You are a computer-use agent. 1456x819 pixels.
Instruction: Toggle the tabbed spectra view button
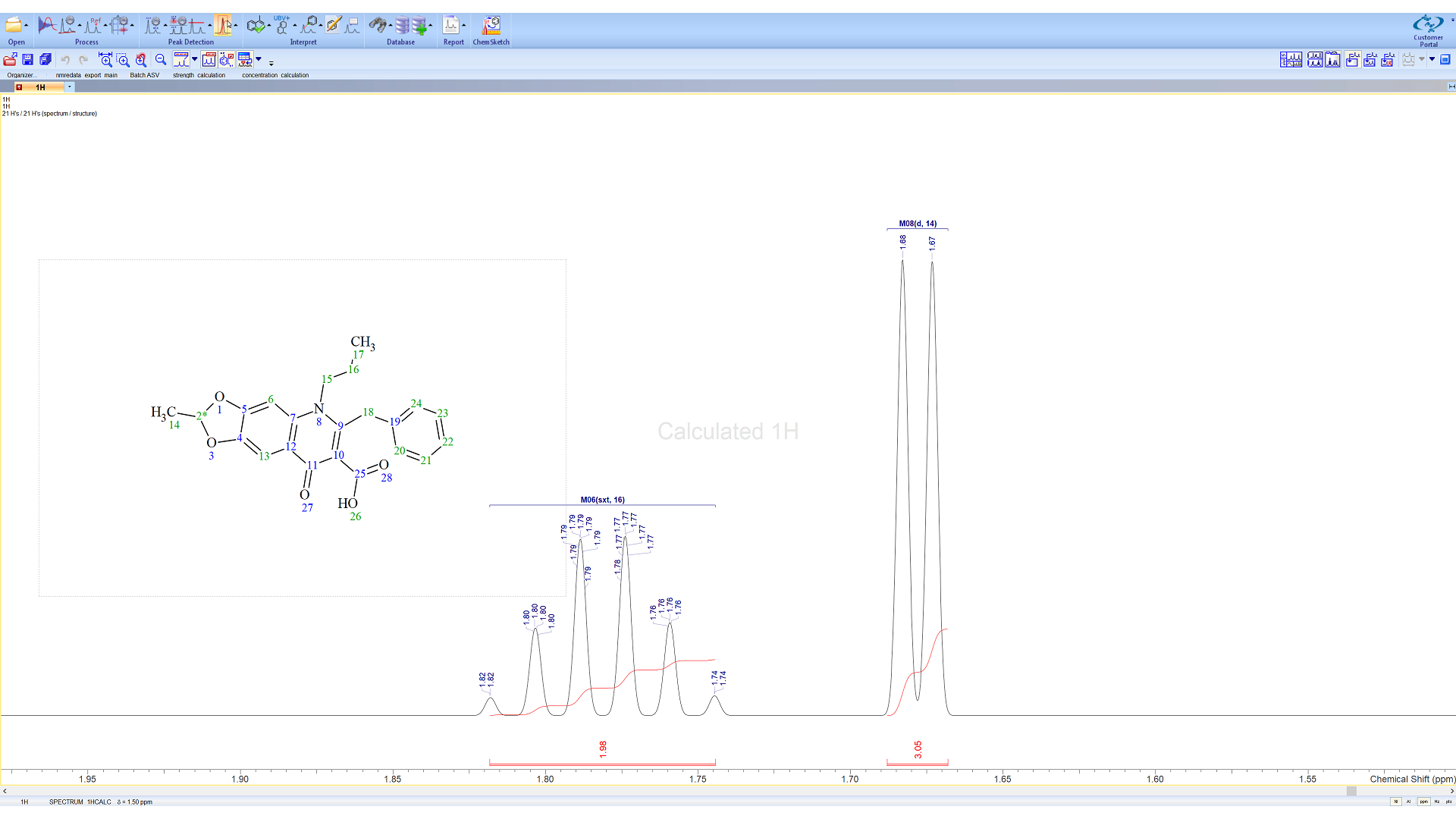pyautogui.click(x=1332, y=59)
